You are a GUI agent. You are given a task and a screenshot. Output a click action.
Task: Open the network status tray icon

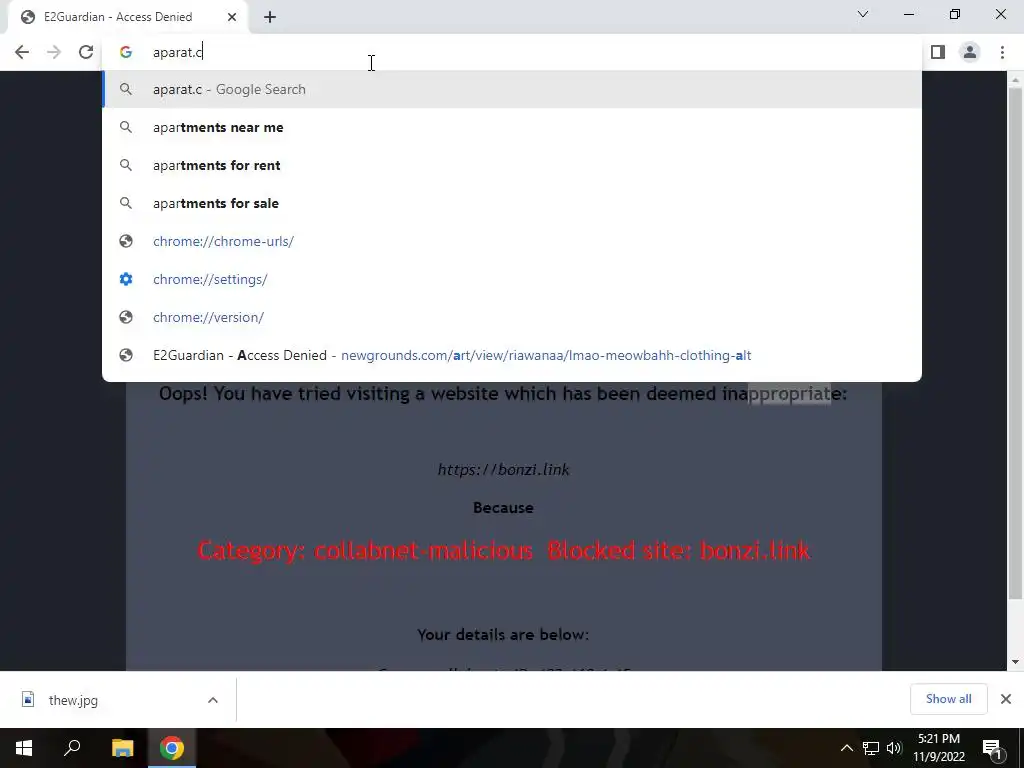871,748
